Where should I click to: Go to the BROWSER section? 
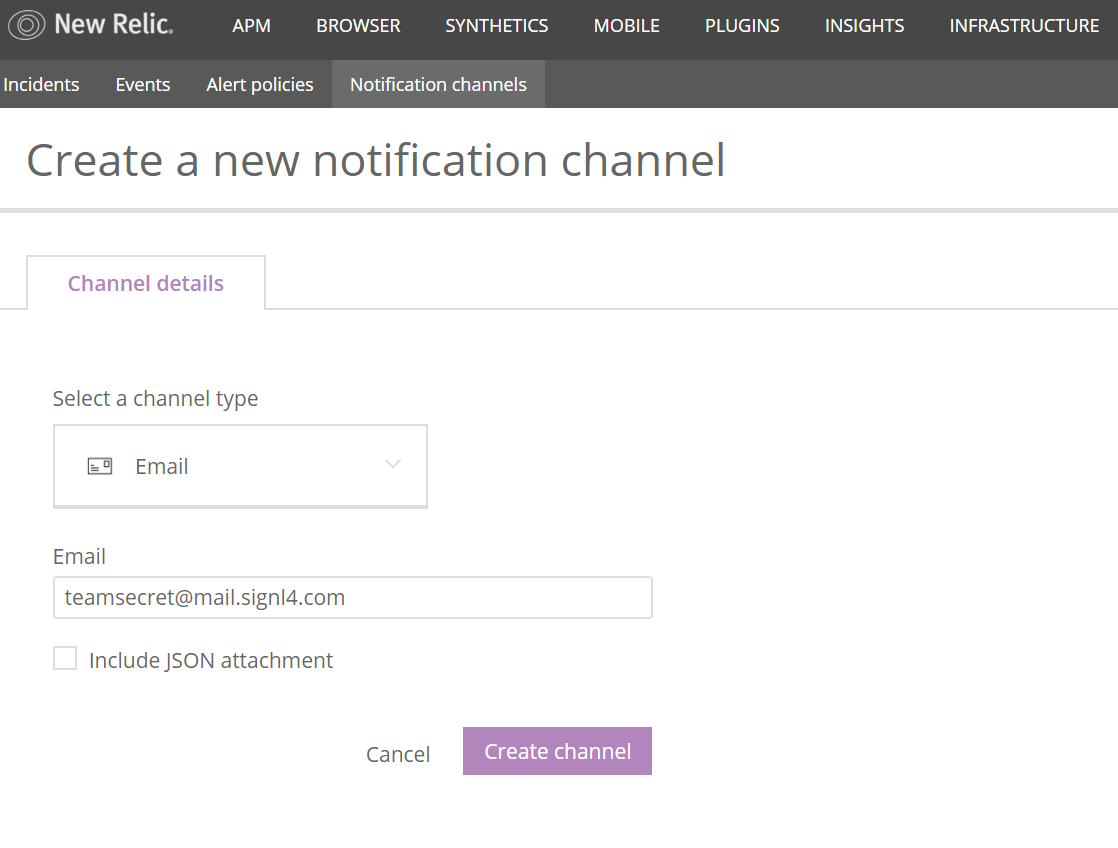tap(358, 26)
